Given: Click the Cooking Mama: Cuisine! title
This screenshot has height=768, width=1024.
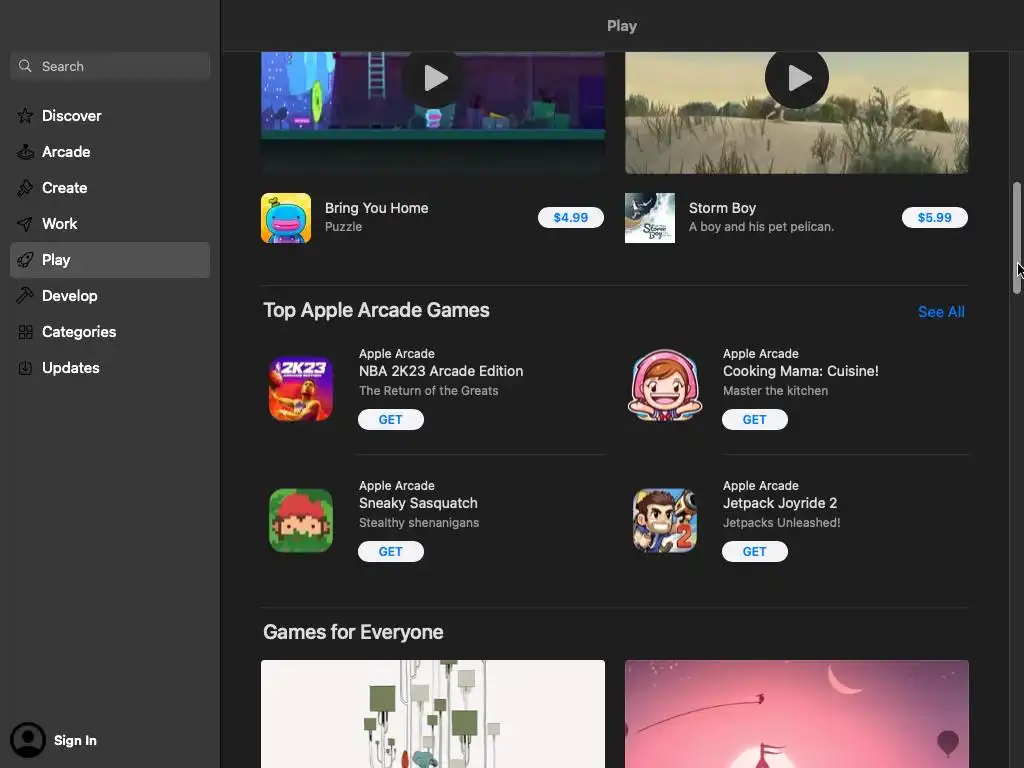Looking at the screenshot, I should tap(801, 371).
